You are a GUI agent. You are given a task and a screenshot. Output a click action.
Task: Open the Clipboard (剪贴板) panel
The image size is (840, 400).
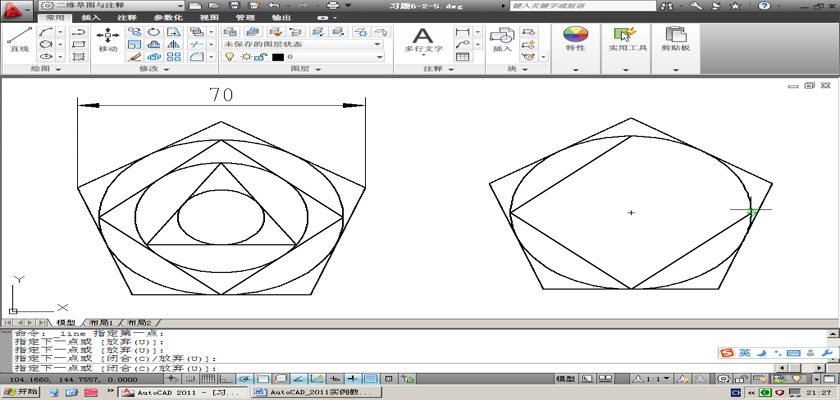675,39
